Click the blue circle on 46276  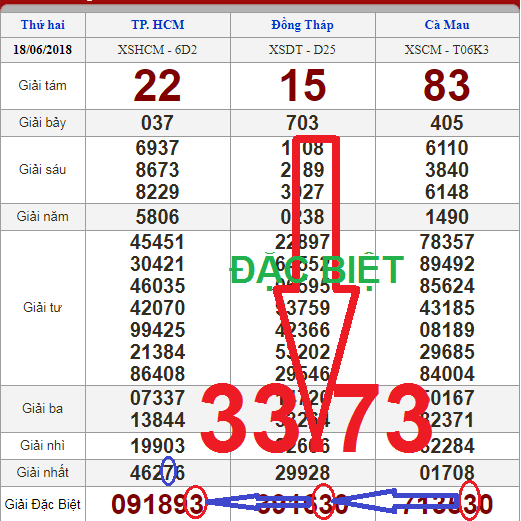[169, 471]
